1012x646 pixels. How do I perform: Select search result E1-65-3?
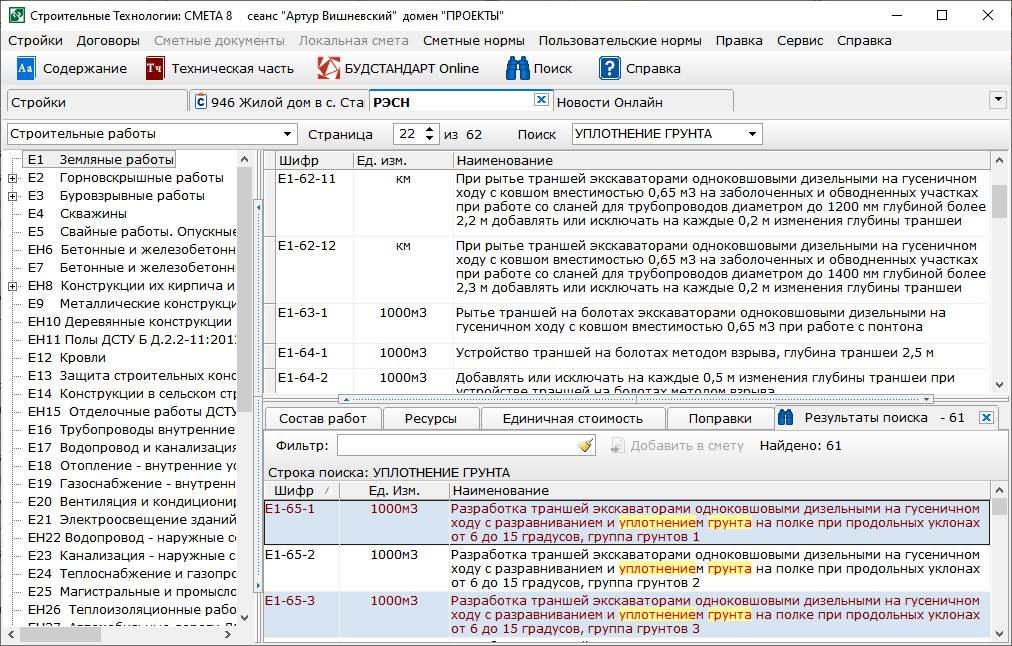click(627, 615)
